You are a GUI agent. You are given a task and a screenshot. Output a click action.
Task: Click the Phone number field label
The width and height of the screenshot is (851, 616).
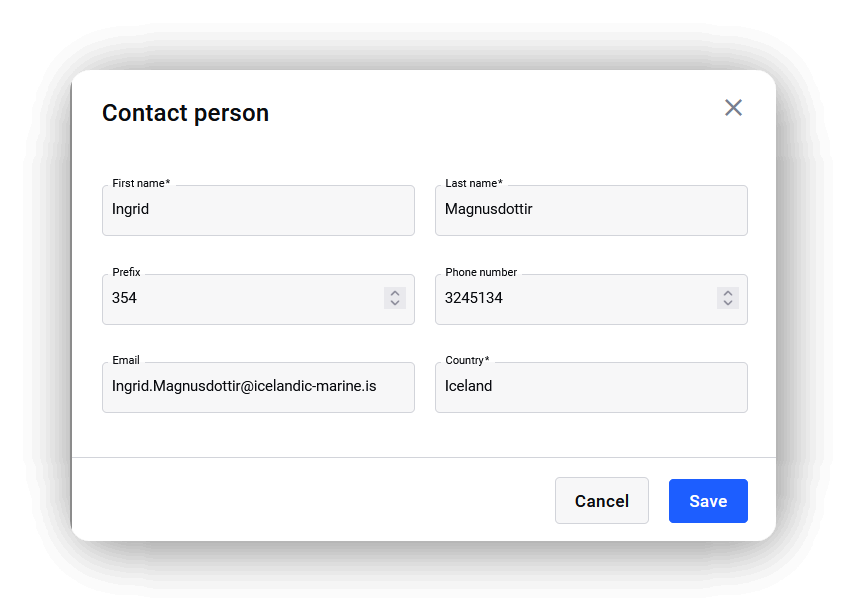pyautogui.click(x=481, y=272)
